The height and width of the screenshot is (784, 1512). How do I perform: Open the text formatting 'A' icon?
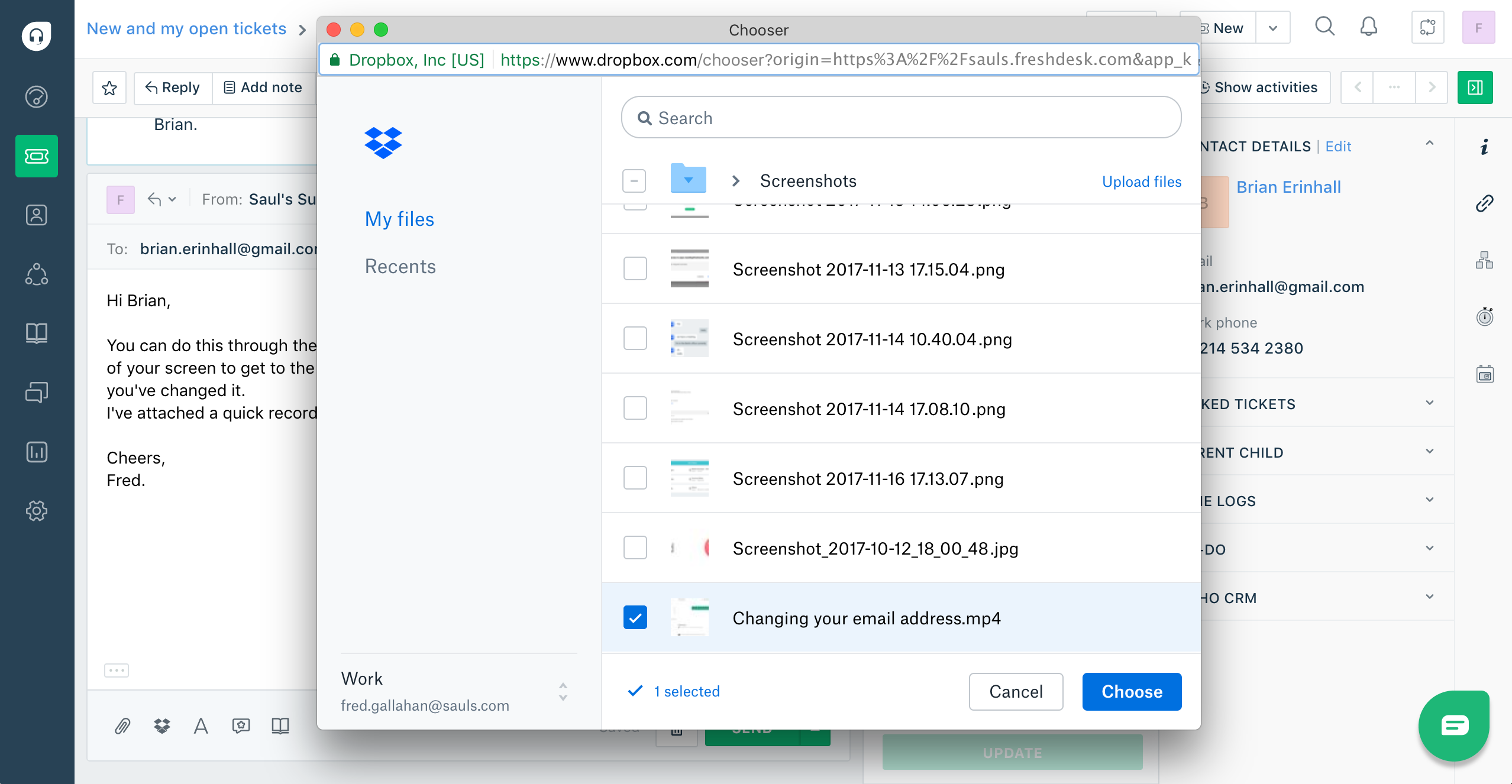point(201,726)
